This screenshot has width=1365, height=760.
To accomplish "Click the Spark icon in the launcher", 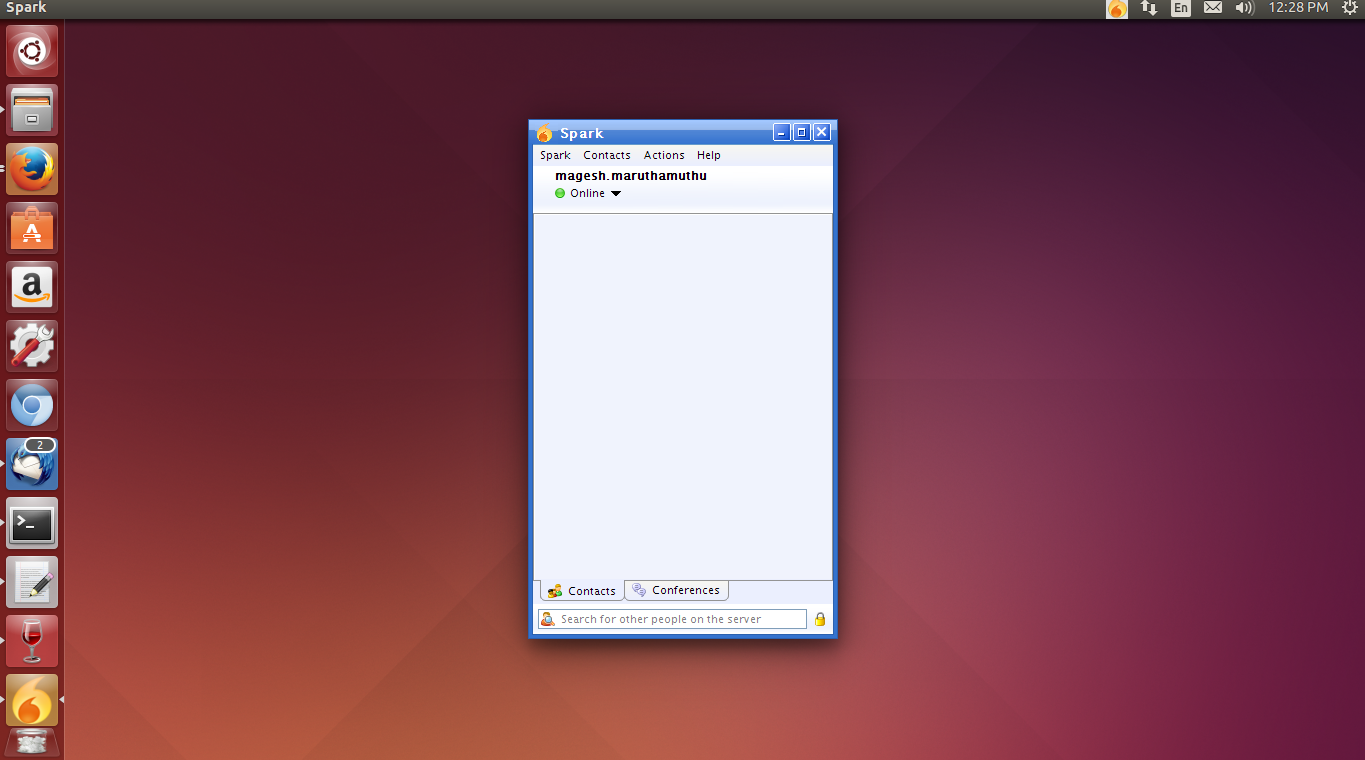I will point(32,700).
